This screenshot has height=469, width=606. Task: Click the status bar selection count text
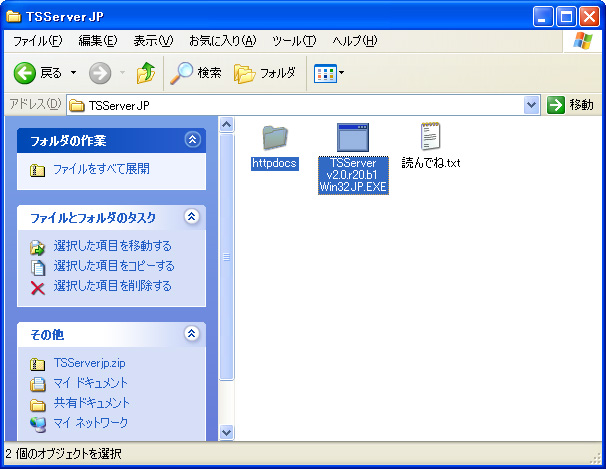(x=63, y=454)
